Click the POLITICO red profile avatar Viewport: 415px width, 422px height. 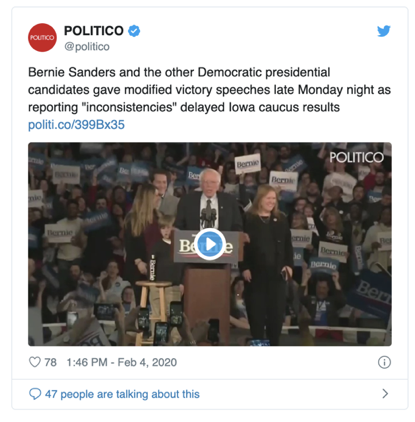pos(42,37)
